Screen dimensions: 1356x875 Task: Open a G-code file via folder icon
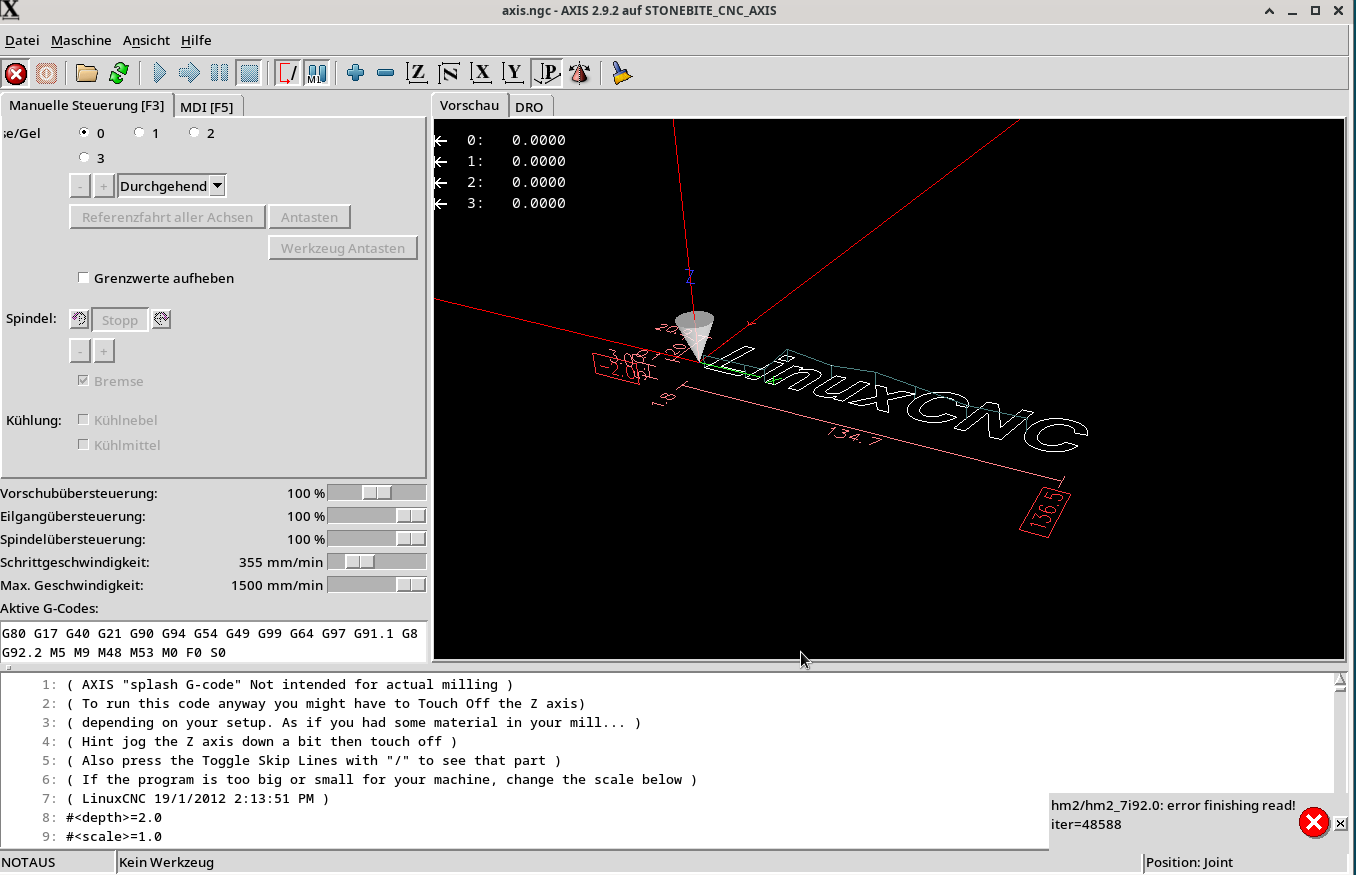87,73
